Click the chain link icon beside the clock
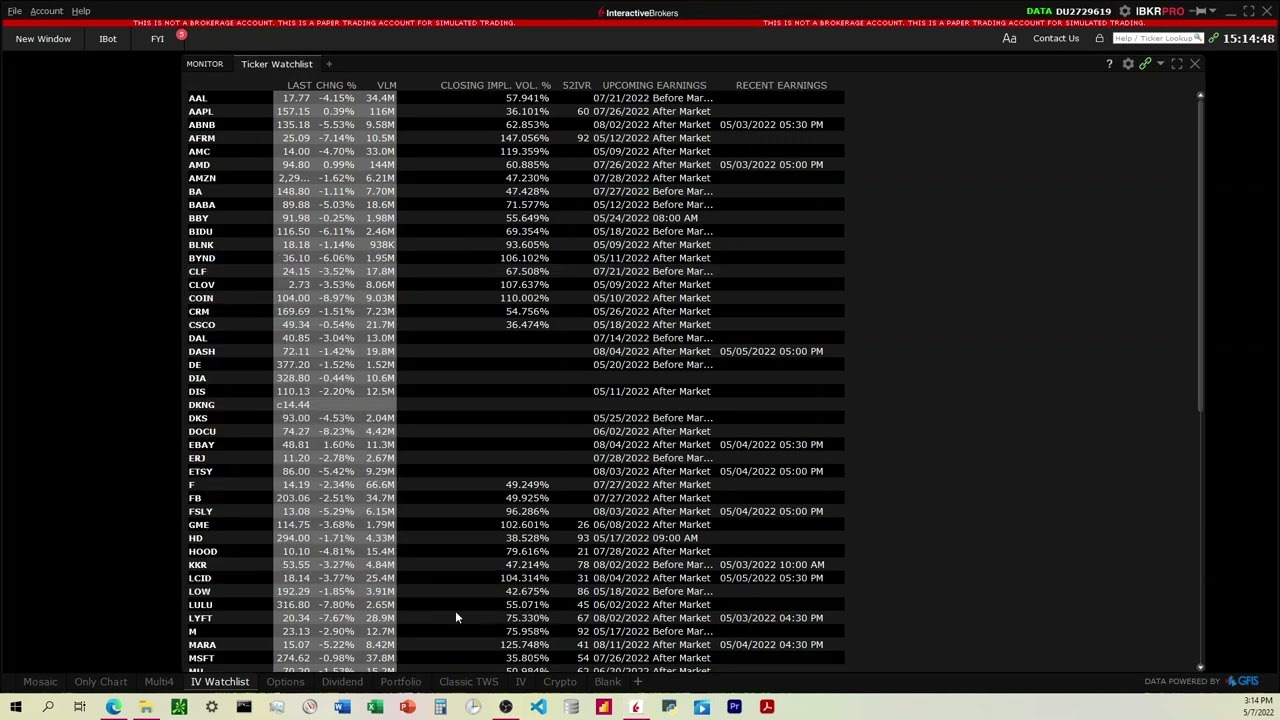 (1213, 38)
